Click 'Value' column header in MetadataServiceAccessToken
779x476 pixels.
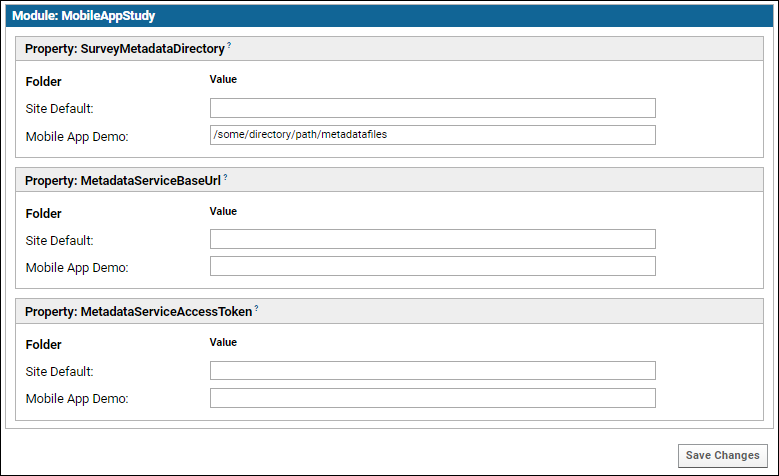[x=223, y=342]
